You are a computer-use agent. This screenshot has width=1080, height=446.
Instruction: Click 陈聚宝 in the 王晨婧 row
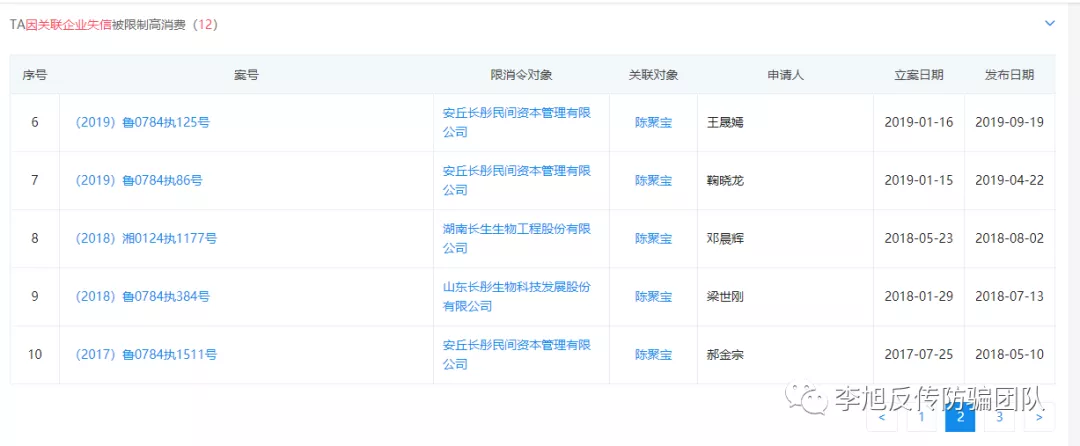tap(654, 123)
